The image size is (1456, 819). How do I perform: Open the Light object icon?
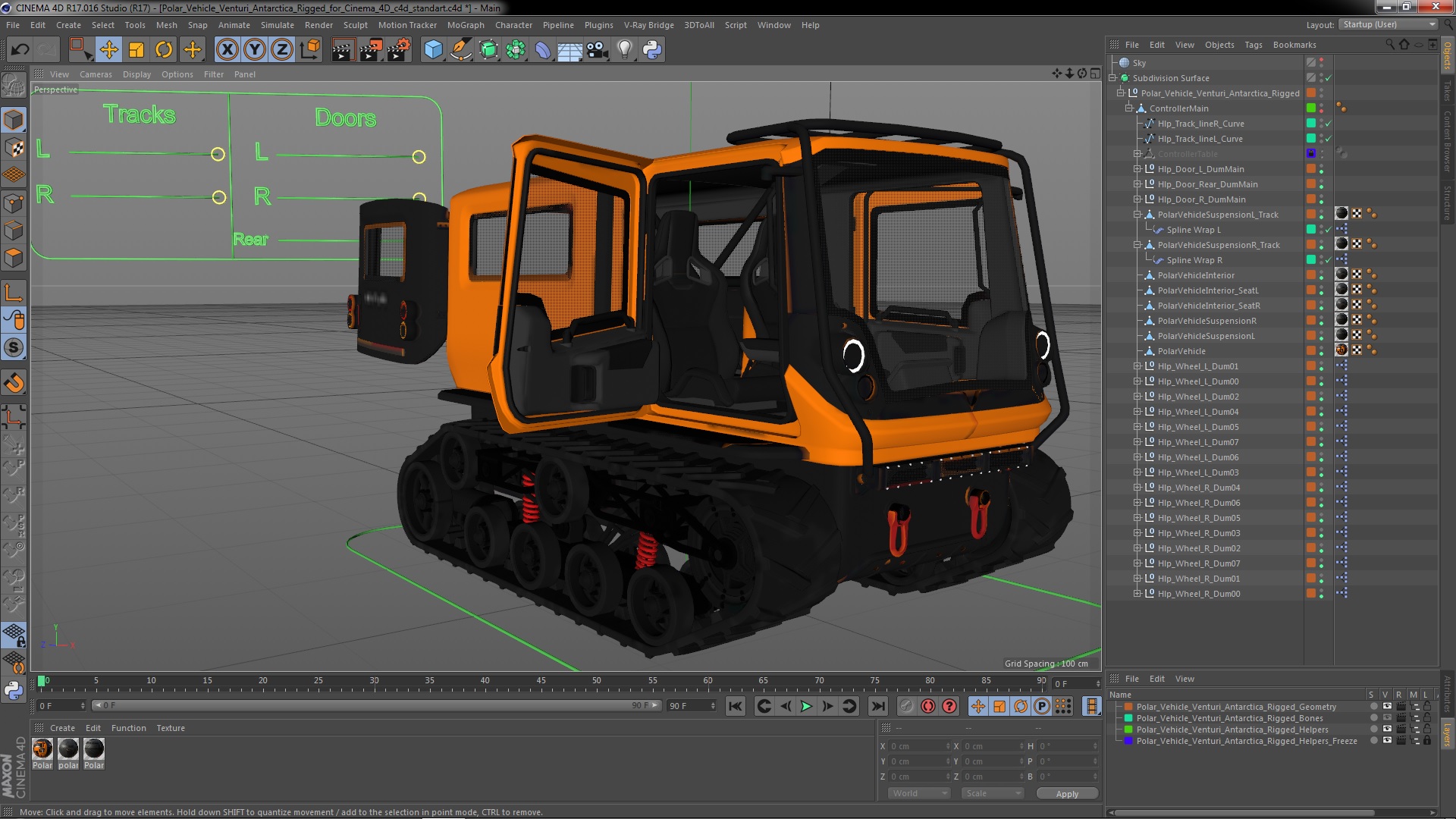point(624,50)
